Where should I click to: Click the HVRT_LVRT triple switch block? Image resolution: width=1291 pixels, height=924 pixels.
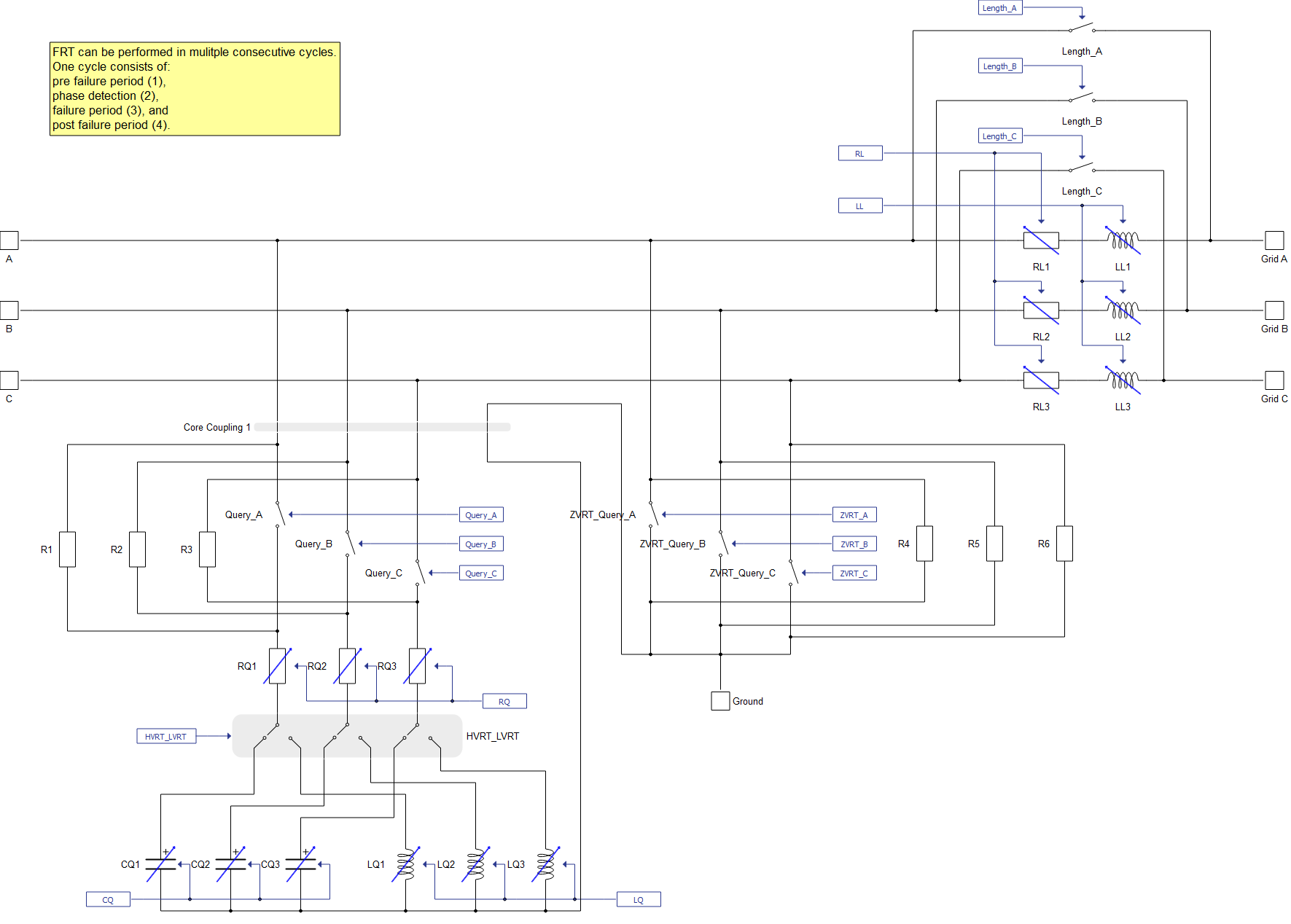pos(347,736)
